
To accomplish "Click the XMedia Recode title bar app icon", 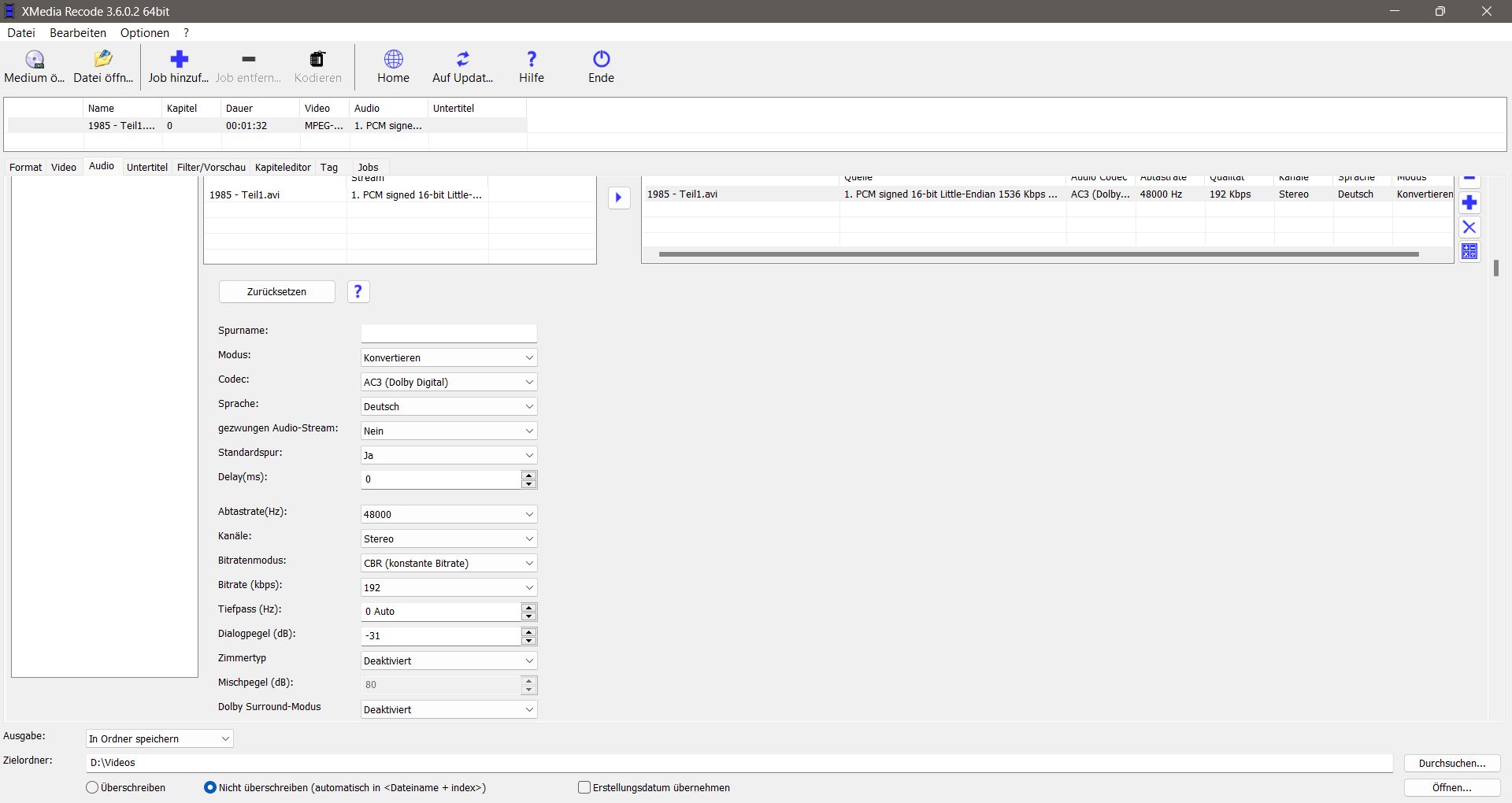I will 9,11.
